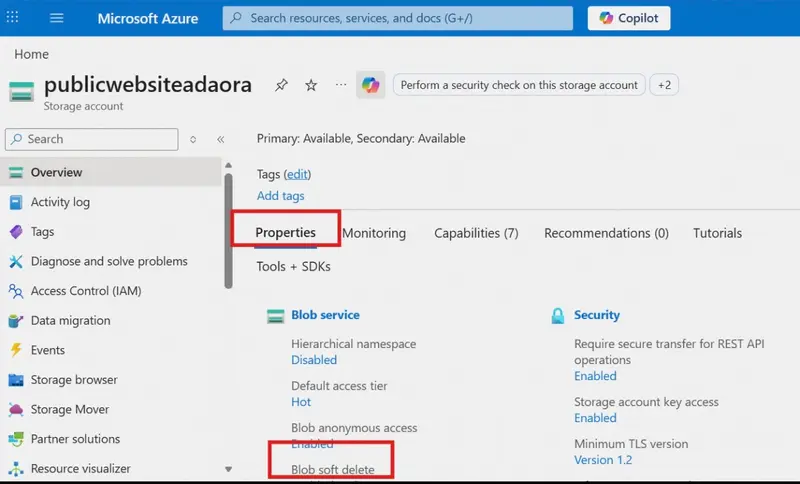
Task: Click the Data migration icon
Action: click(16, 320)
